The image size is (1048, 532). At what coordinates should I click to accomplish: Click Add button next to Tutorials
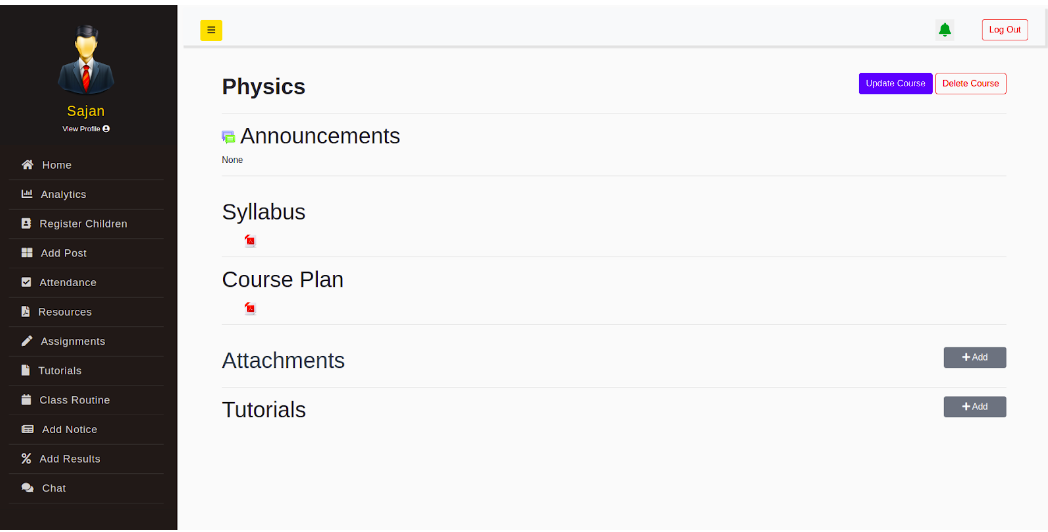click(974, 407)
